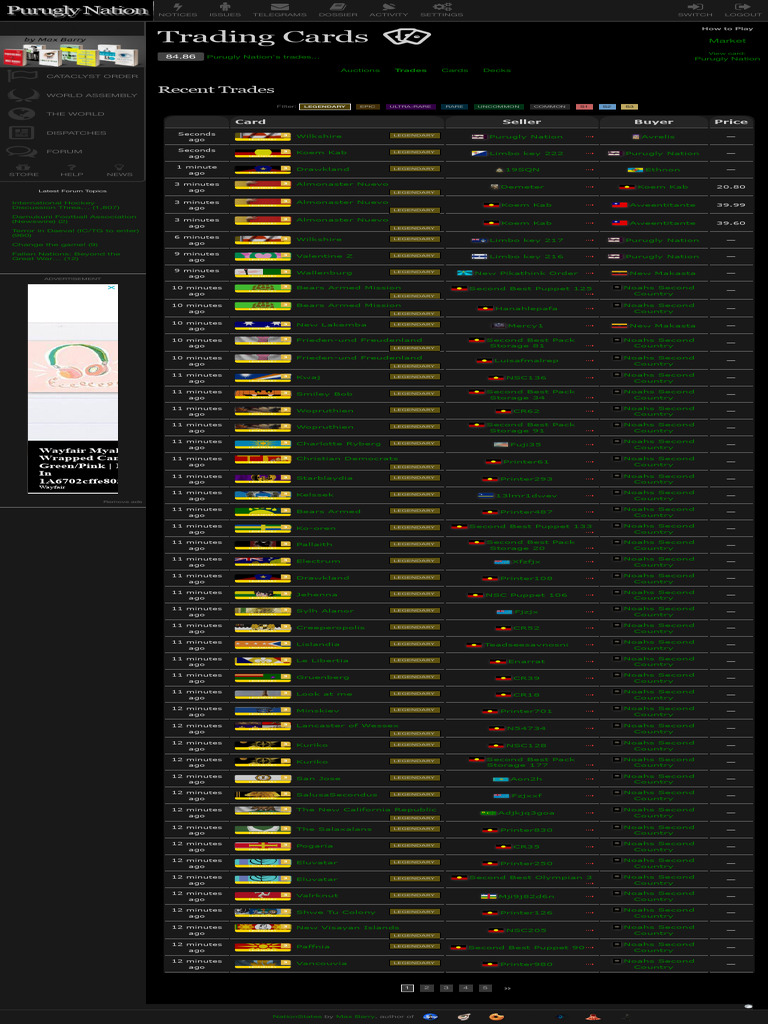Go to page 3 of trades

[x=446, y=988]
